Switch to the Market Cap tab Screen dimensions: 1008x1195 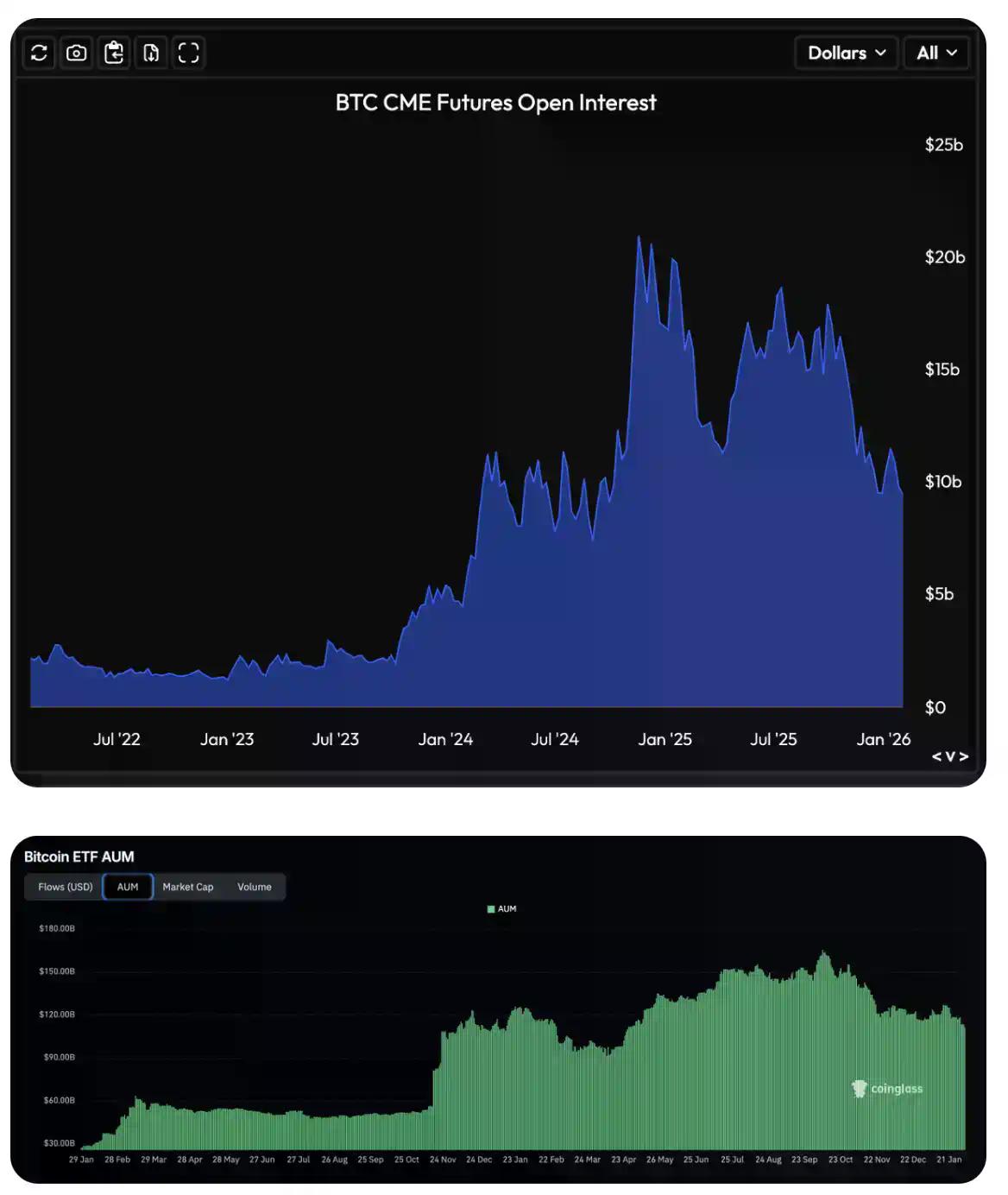pos(188,886)
